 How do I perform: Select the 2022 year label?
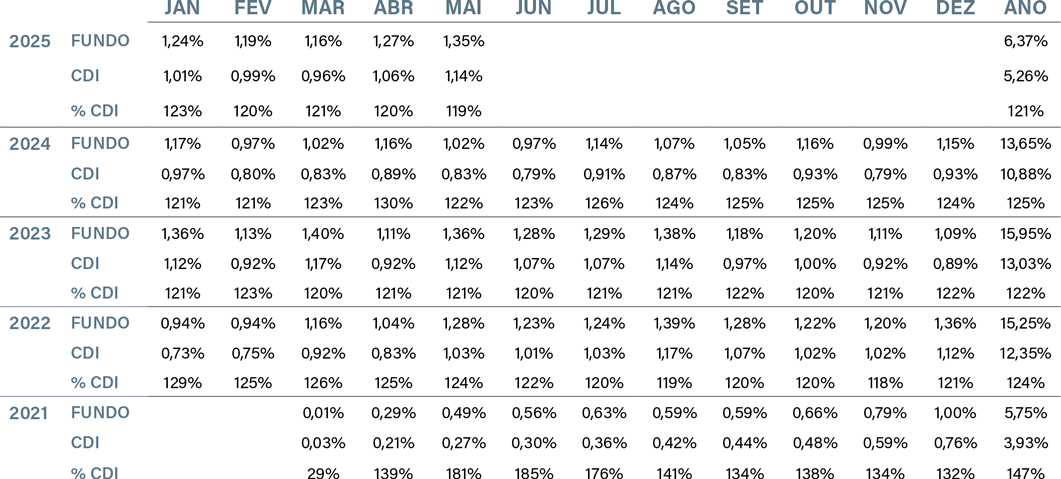pos(30,323)
